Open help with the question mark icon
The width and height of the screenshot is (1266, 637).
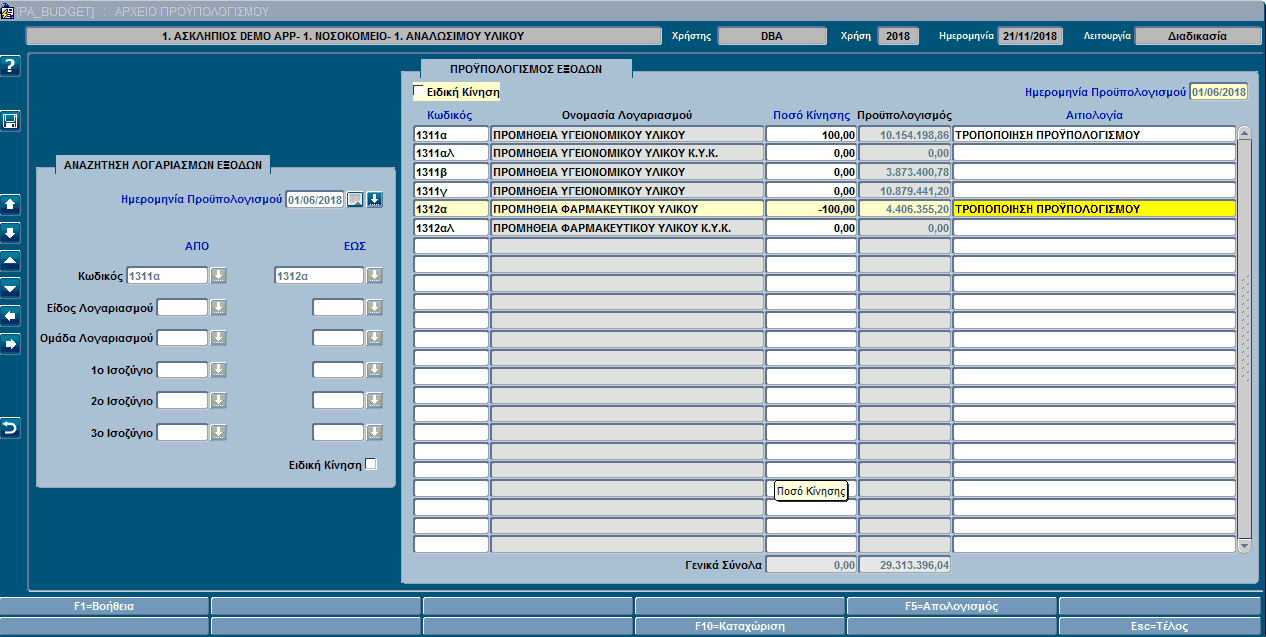click(x=10, y=67)
